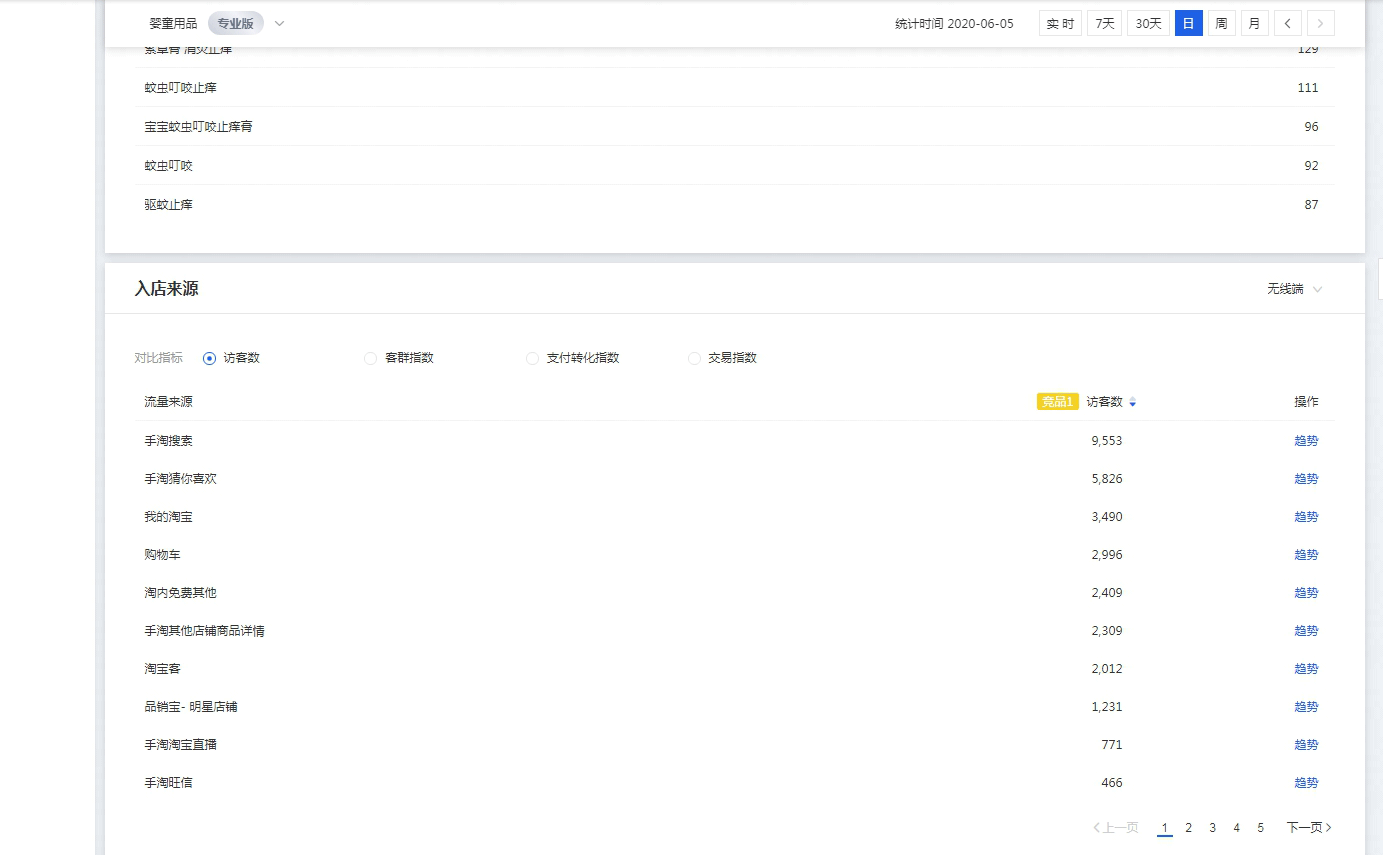Screen dimensions: 1383x855
Task: Click the next date arrow icon
Action: point(1321,23)
